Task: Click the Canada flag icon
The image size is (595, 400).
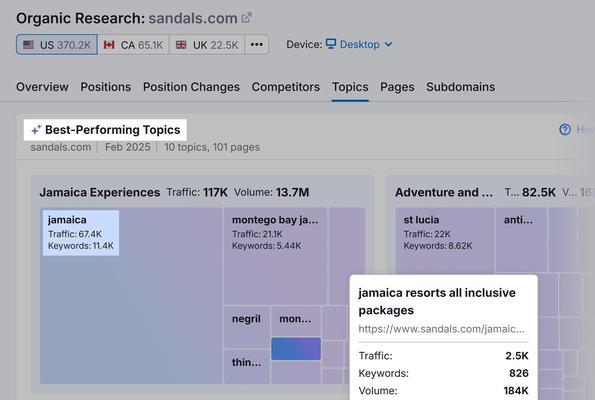Action: click(109, 45)
